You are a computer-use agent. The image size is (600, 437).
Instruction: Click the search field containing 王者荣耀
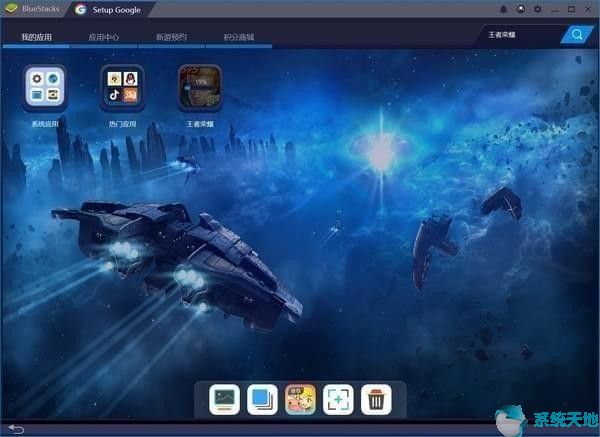point(520,35)
